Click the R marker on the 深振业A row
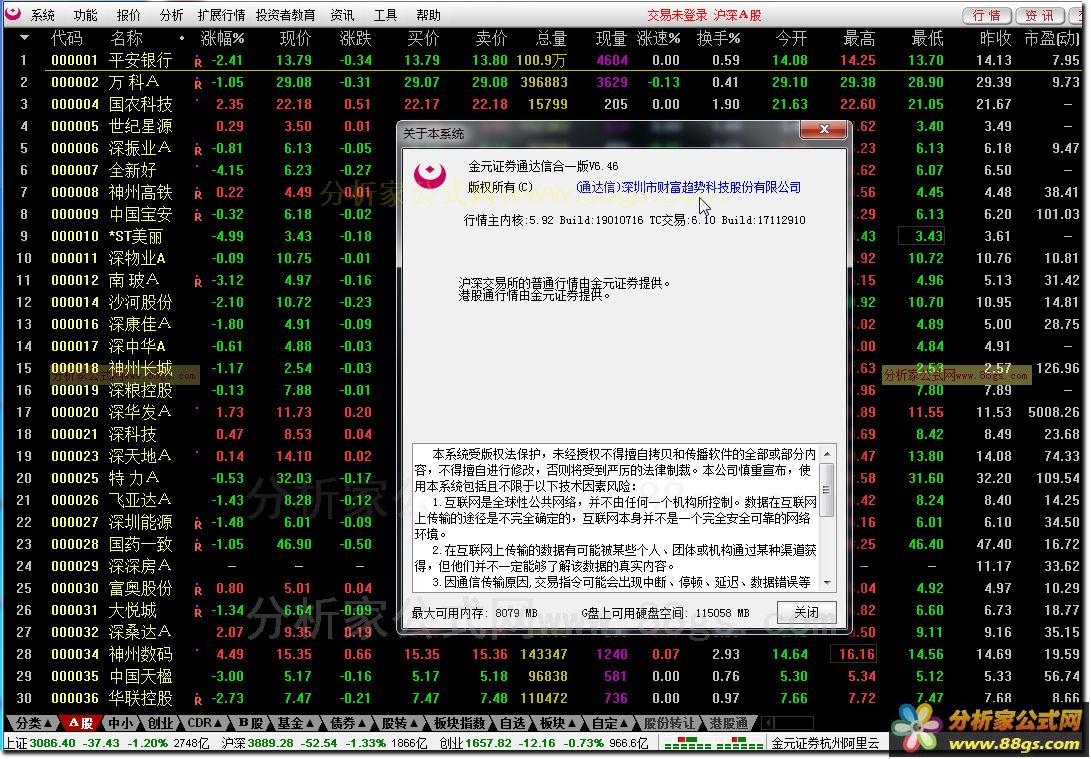This screenshot has width=1091, height=759. [x=198, y=150]
